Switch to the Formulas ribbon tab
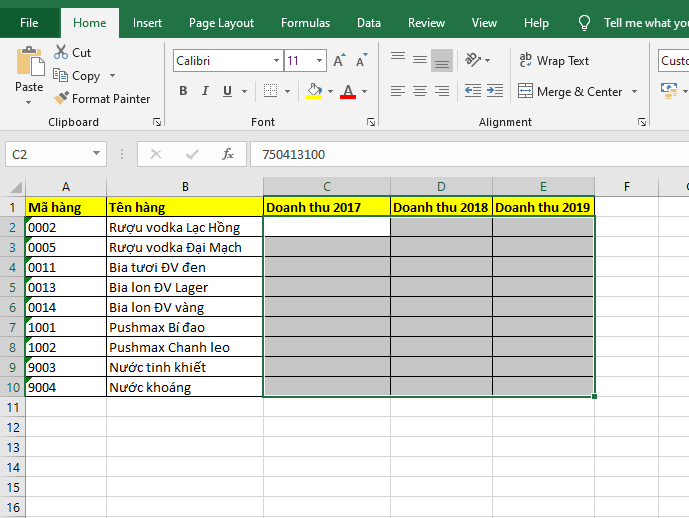This screenshot has height=518, width=689. click(x=305, y=23)
